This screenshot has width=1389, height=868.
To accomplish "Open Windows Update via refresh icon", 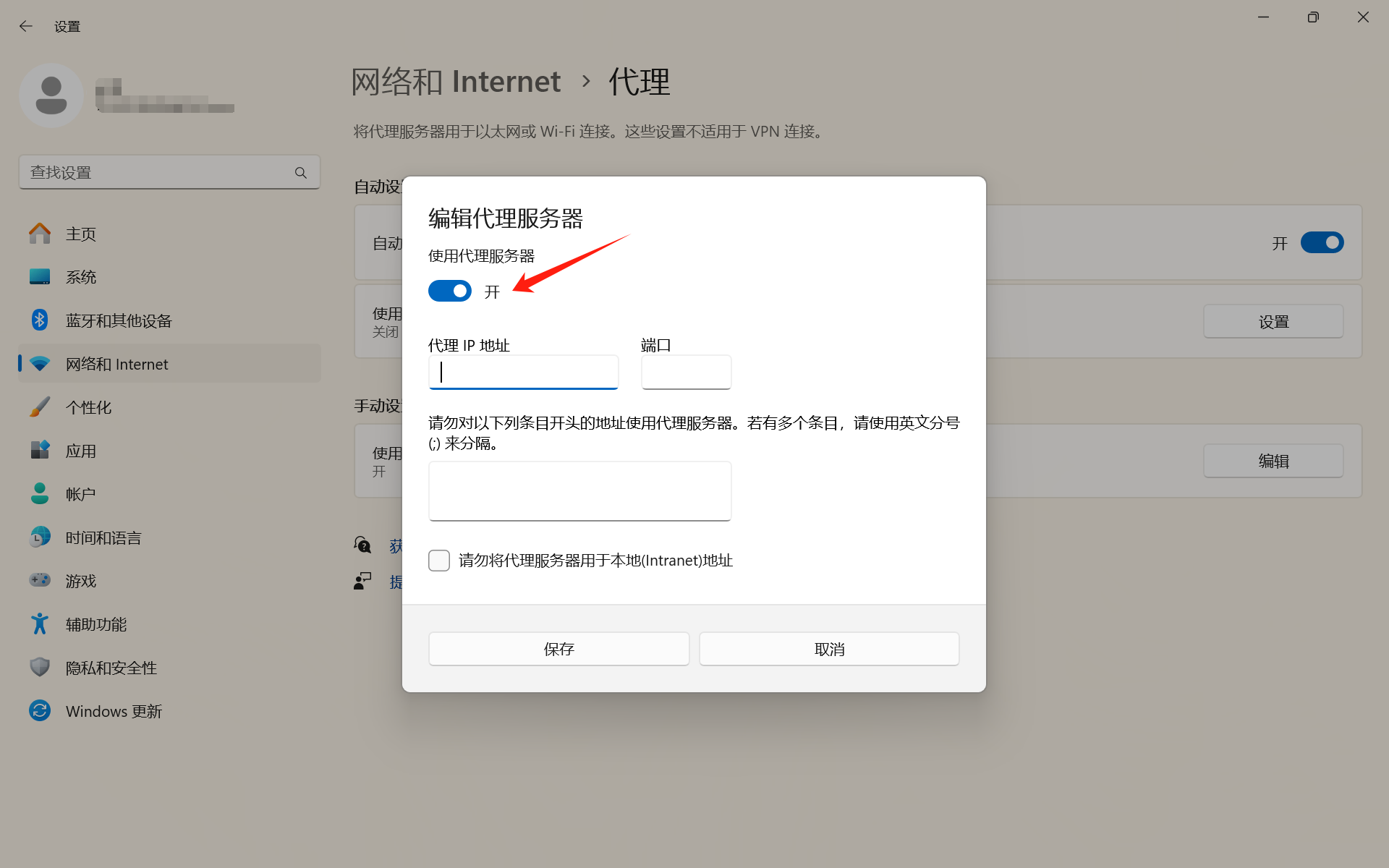I will tap(40, 711).
